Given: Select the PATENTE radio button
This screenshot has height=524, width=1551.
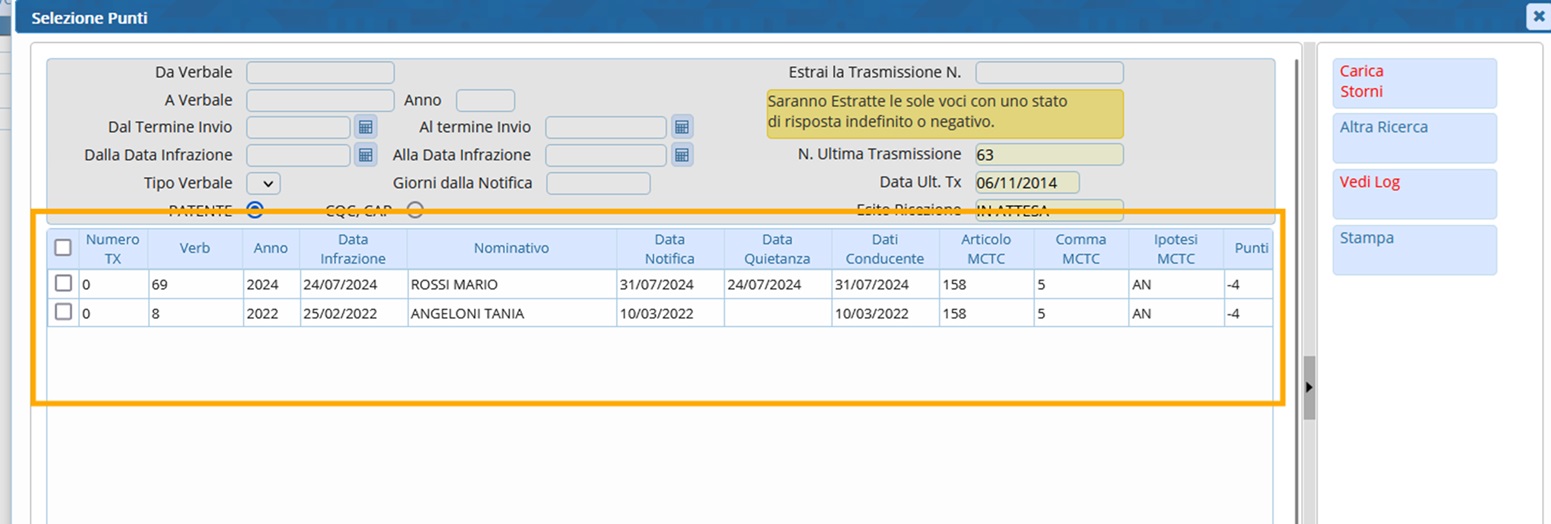Looking at the screenshot, I should tap(254, 209).
